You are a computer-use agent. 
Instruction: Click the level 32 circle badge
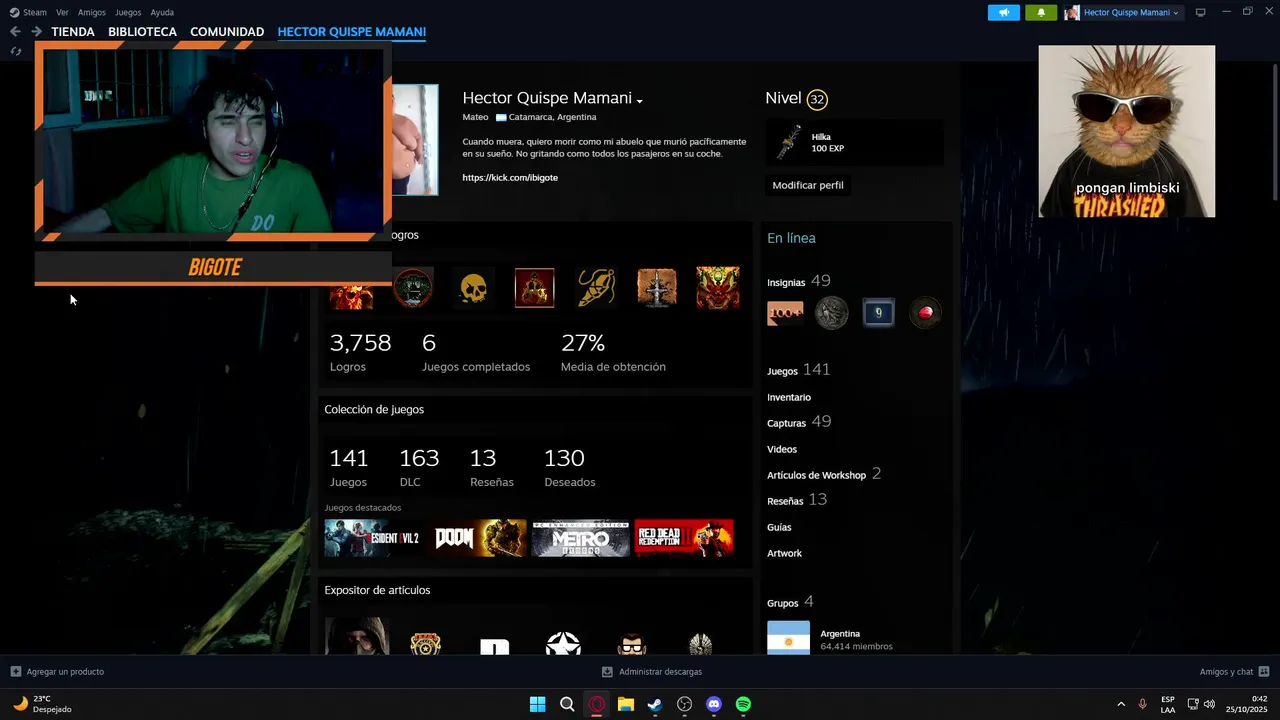817,99
